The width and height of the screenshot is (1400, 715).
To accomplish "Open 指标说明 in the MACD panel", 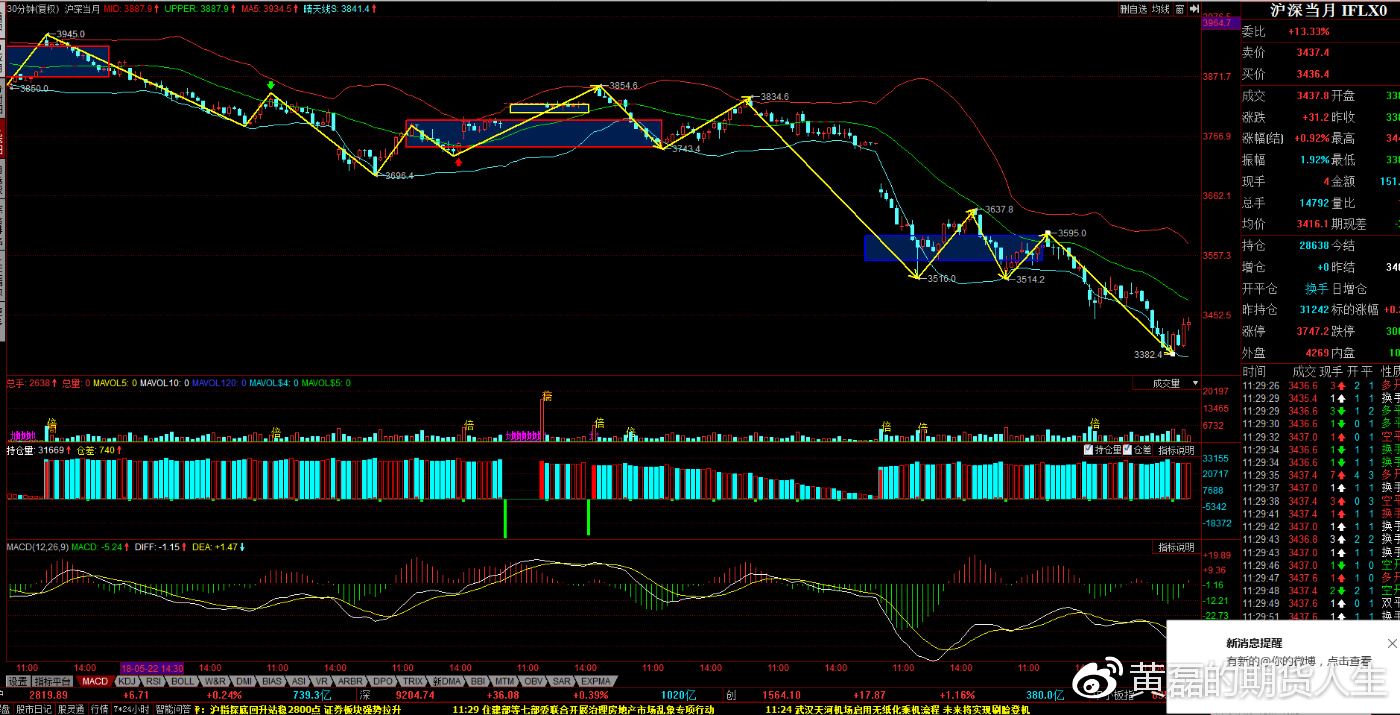I will [x=1177, y=547].
